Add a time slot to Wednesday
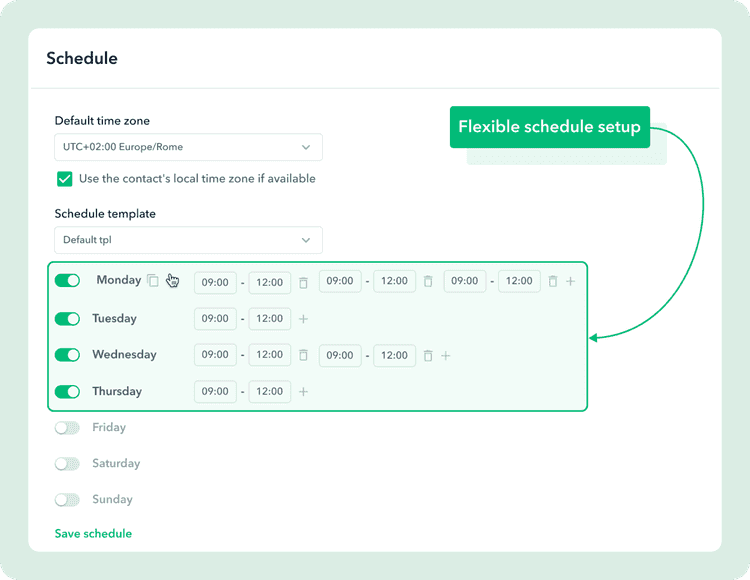750x580 pixels. (x=445, y=356)
